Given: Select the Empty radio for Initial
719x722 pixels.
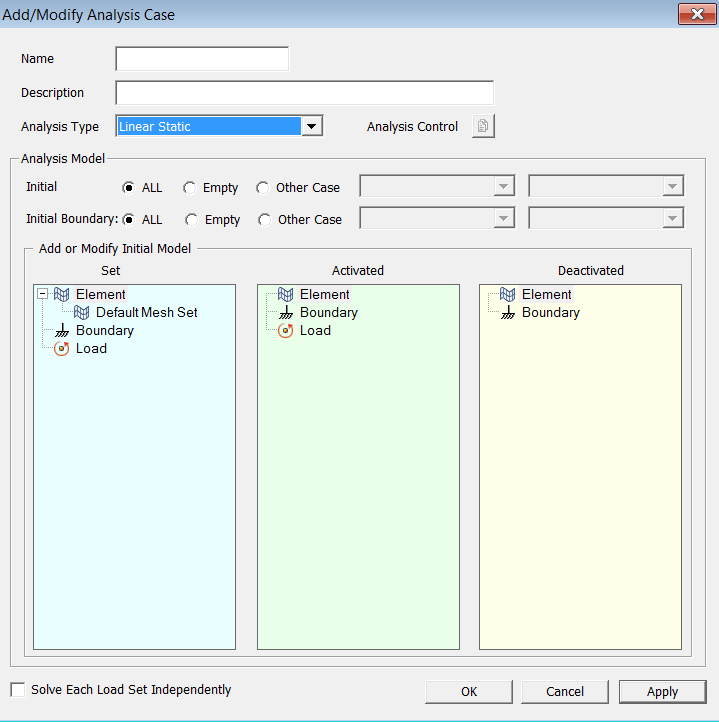Looking at the screenshot, I should point(189,188).
